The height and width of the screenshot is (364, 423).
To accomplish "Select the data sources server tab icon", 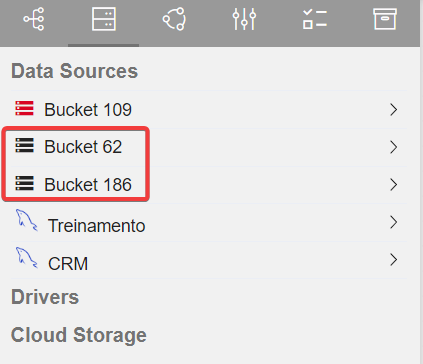I will point(104,19).
